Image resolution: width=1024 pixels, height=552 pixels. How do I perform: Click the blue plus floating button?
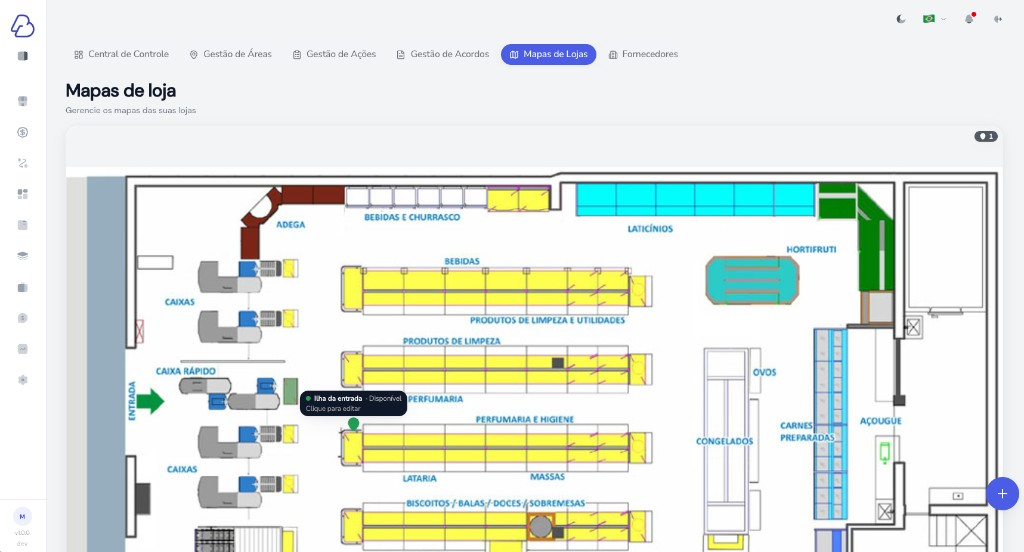click(1002, 494)
